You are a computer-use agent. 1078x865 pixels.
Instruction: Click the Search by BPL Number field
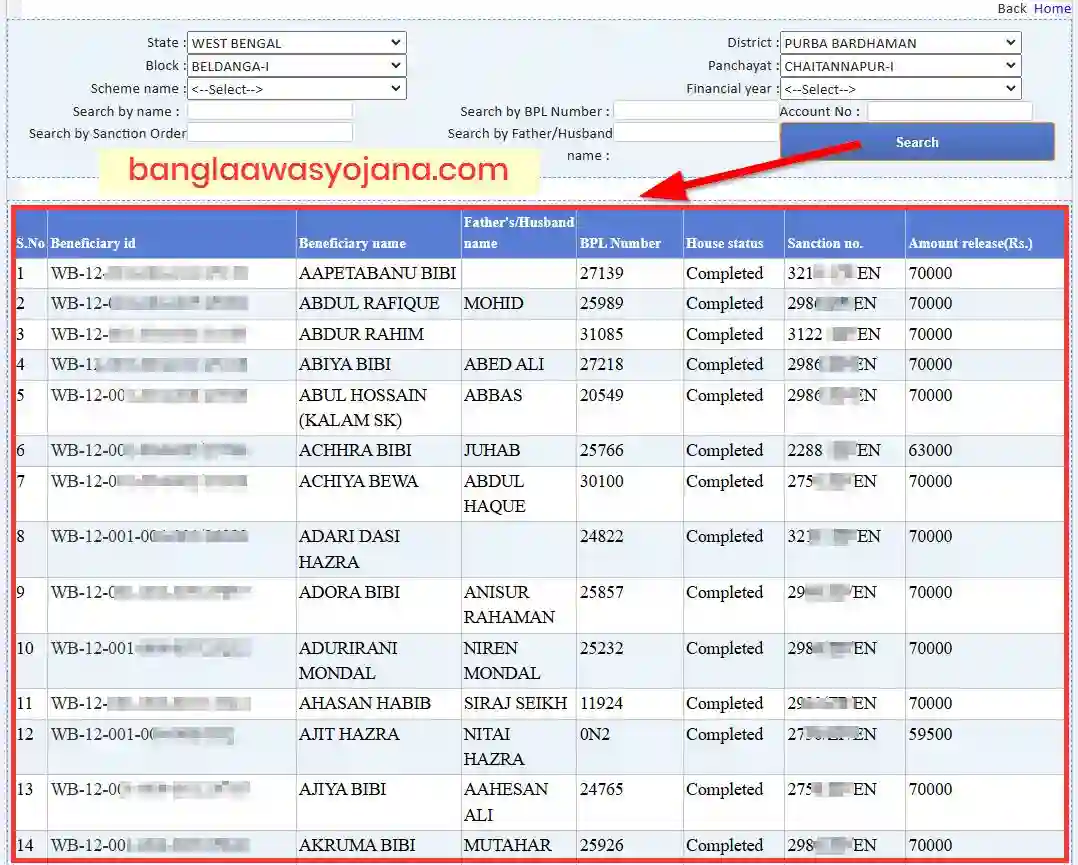coord(696,111)
